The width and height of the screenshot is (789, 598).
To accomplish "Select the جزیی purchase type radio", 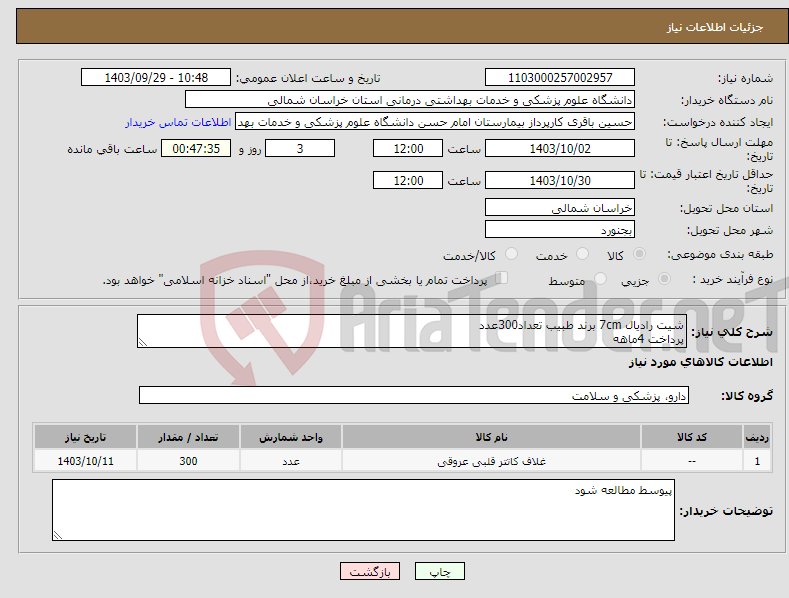I will coord(664,278).
